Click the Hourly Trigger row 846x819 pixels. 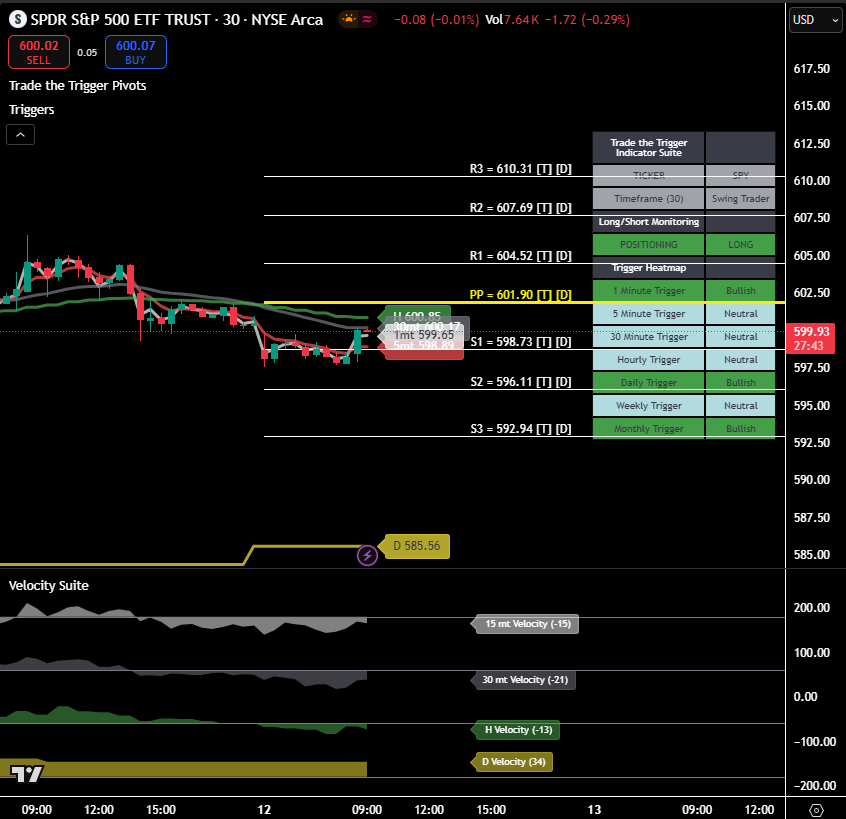tap(684, 360)
